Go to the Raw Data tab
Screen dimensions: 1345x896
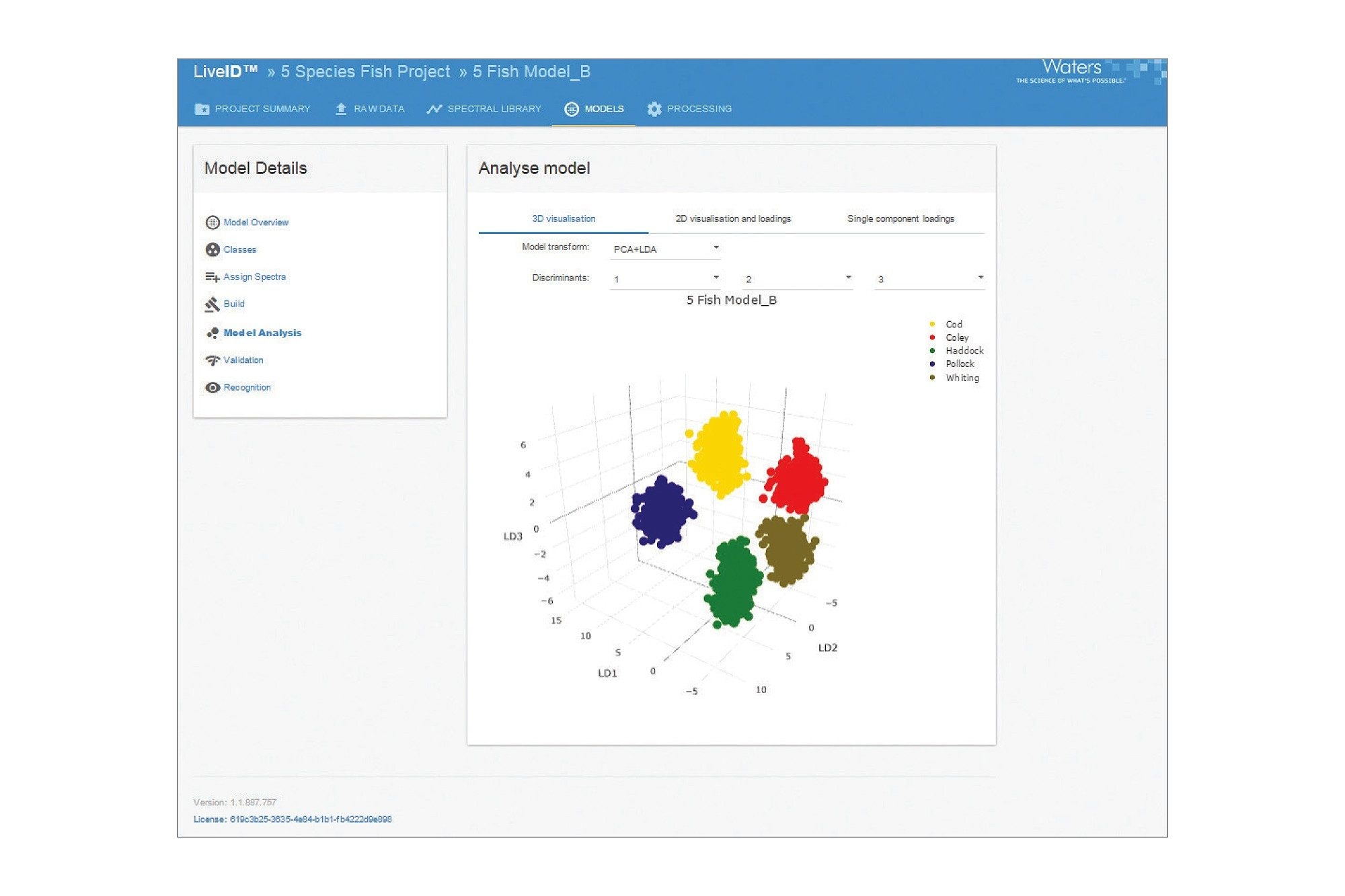[x=370, y=109]
